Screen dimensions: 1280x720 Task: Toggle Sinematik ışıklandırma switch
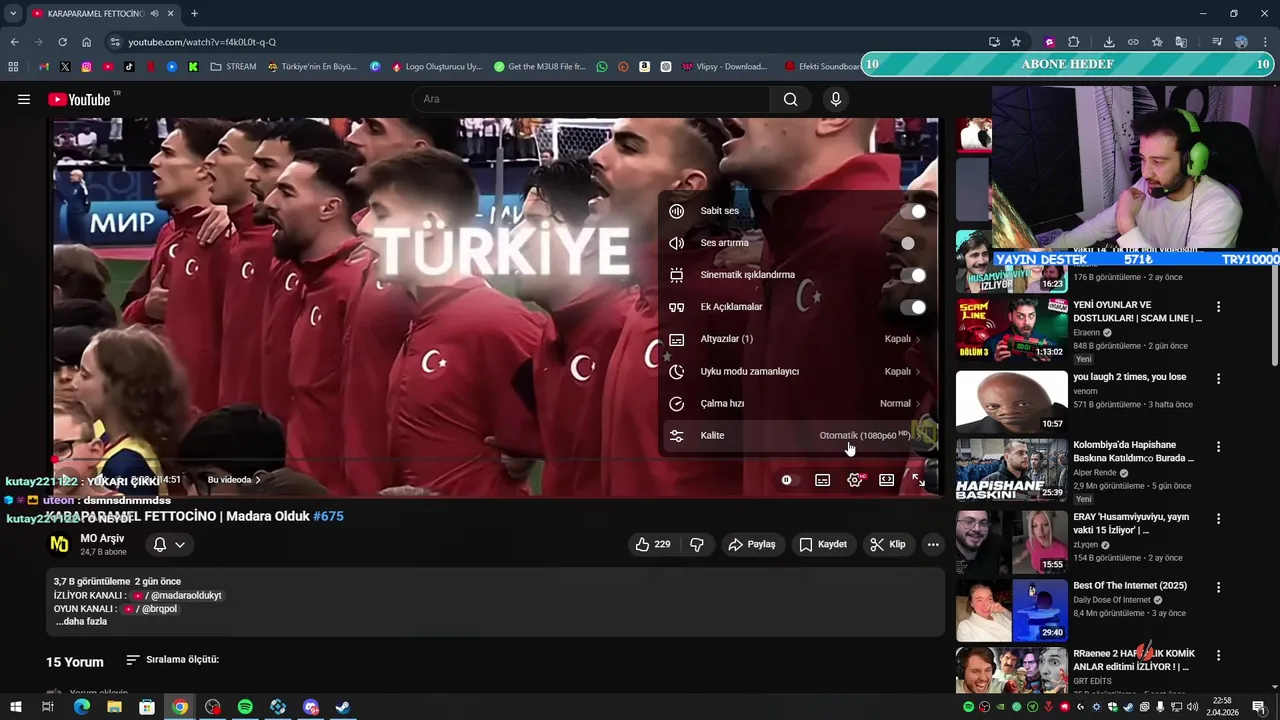pos(913,275)
